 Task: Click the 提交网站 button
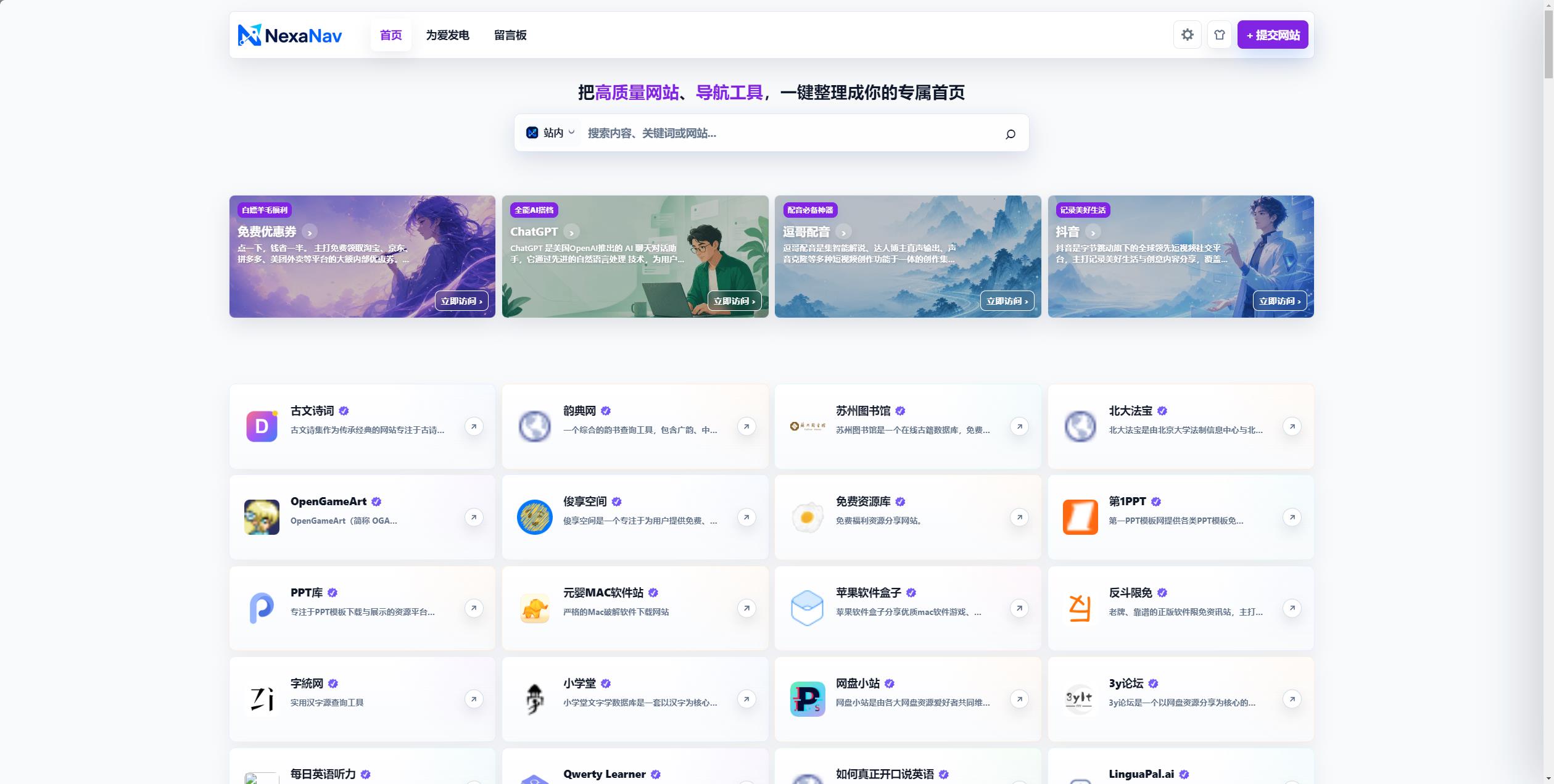[1273, 35]
